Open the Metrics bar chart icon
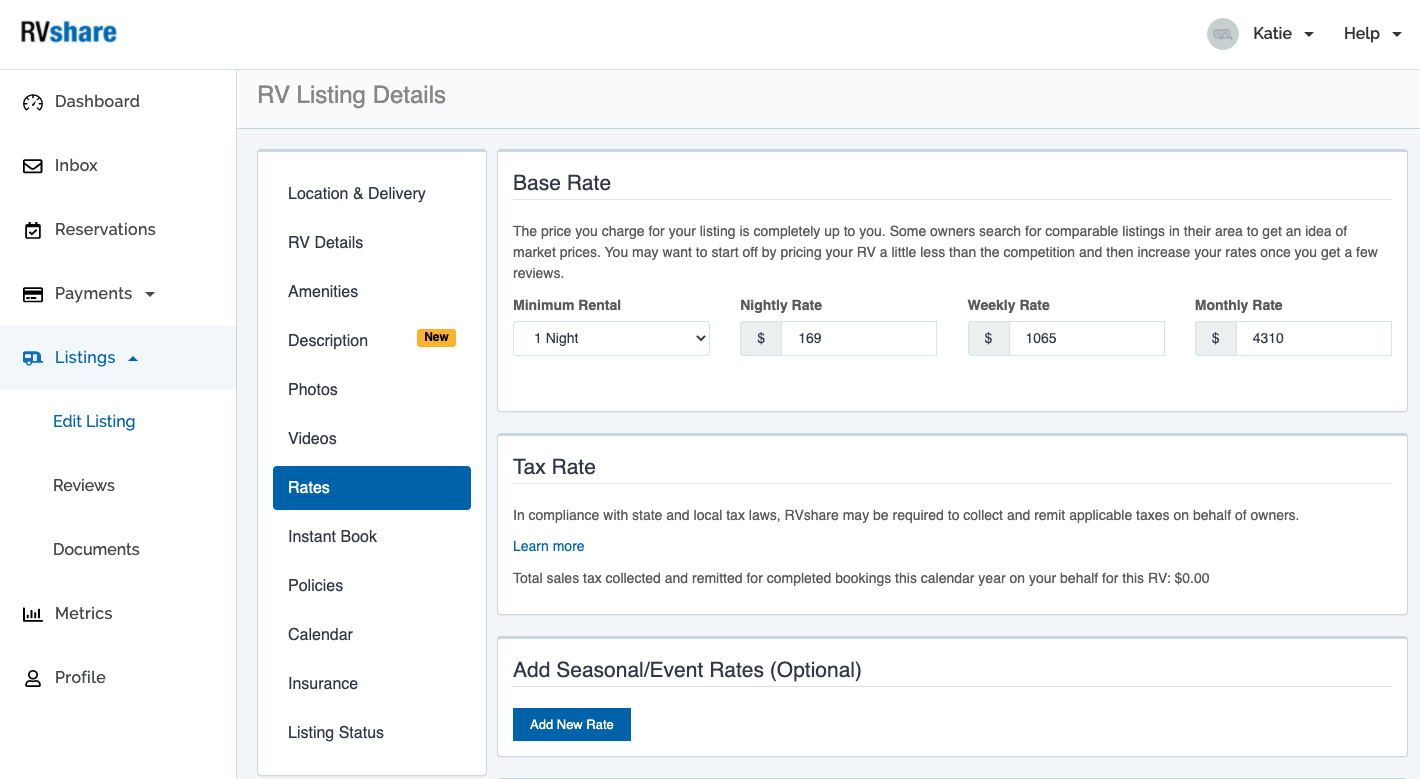This screenshot has width=1420, height=779. (32, 613)
